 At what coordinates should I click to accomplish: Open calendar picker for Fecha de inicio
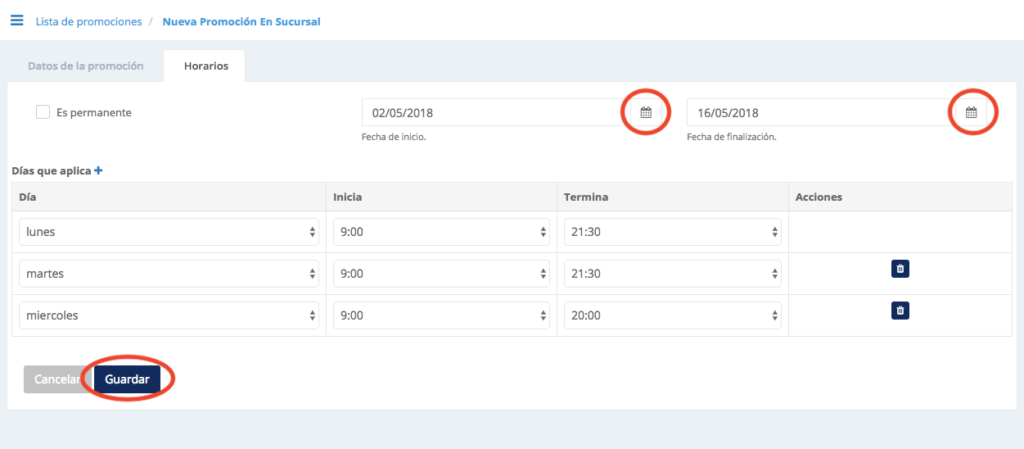pyautogui.click(x=645, y=113)
